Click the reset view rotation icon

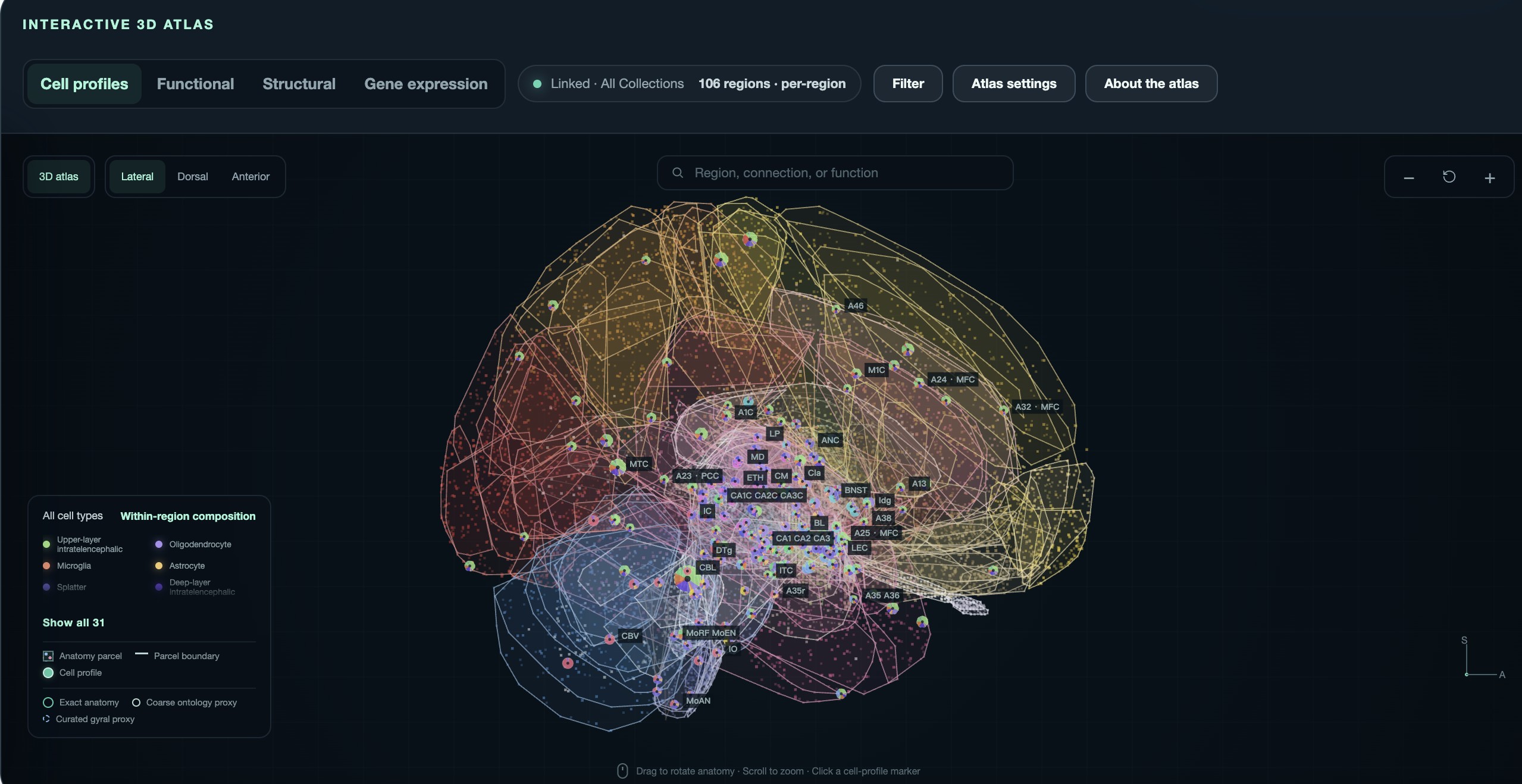pos(1449,177)
